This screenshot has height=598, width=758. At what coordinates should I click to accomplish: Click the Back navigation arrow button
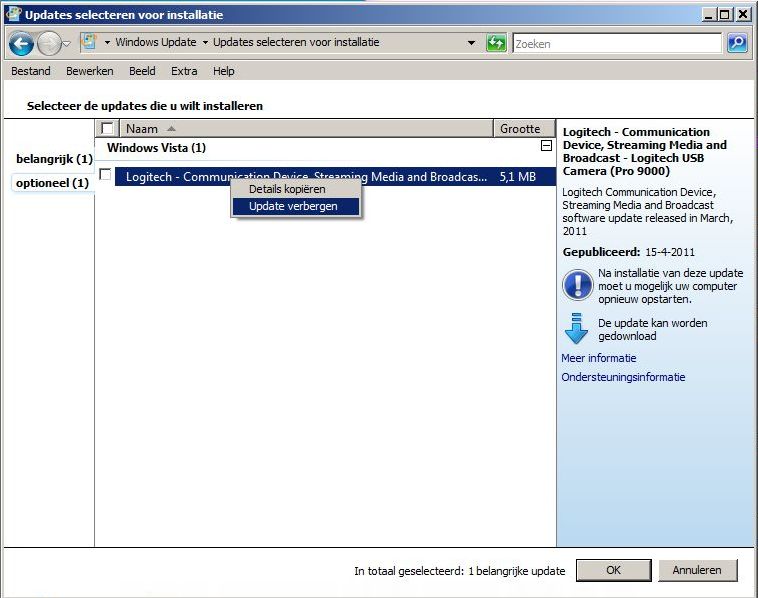[x=21, y=44]
